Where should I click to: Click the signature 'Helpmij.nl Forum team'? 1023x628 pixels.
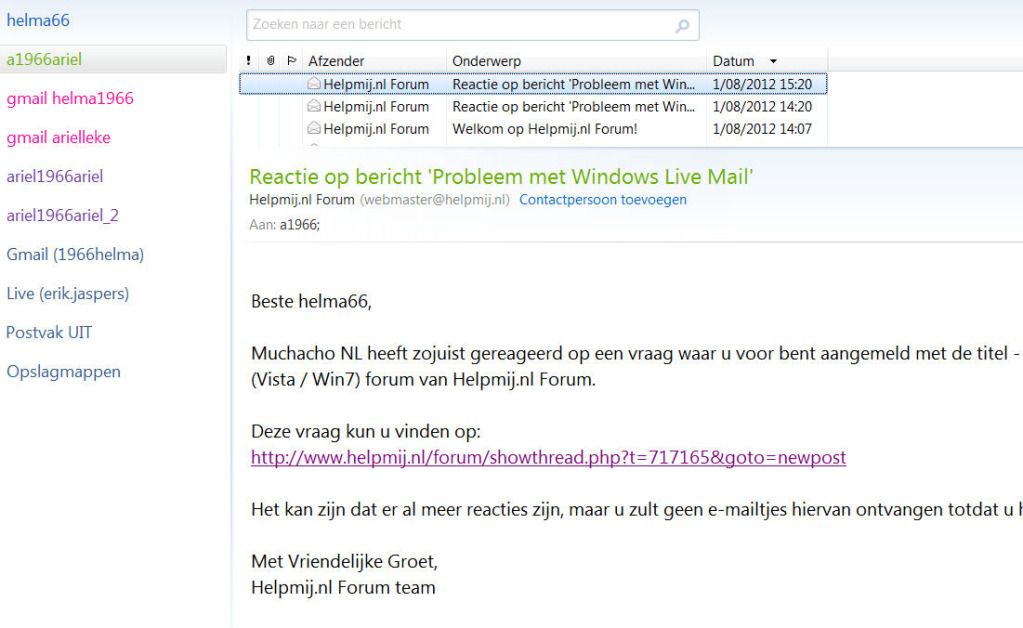click(343, 588)
